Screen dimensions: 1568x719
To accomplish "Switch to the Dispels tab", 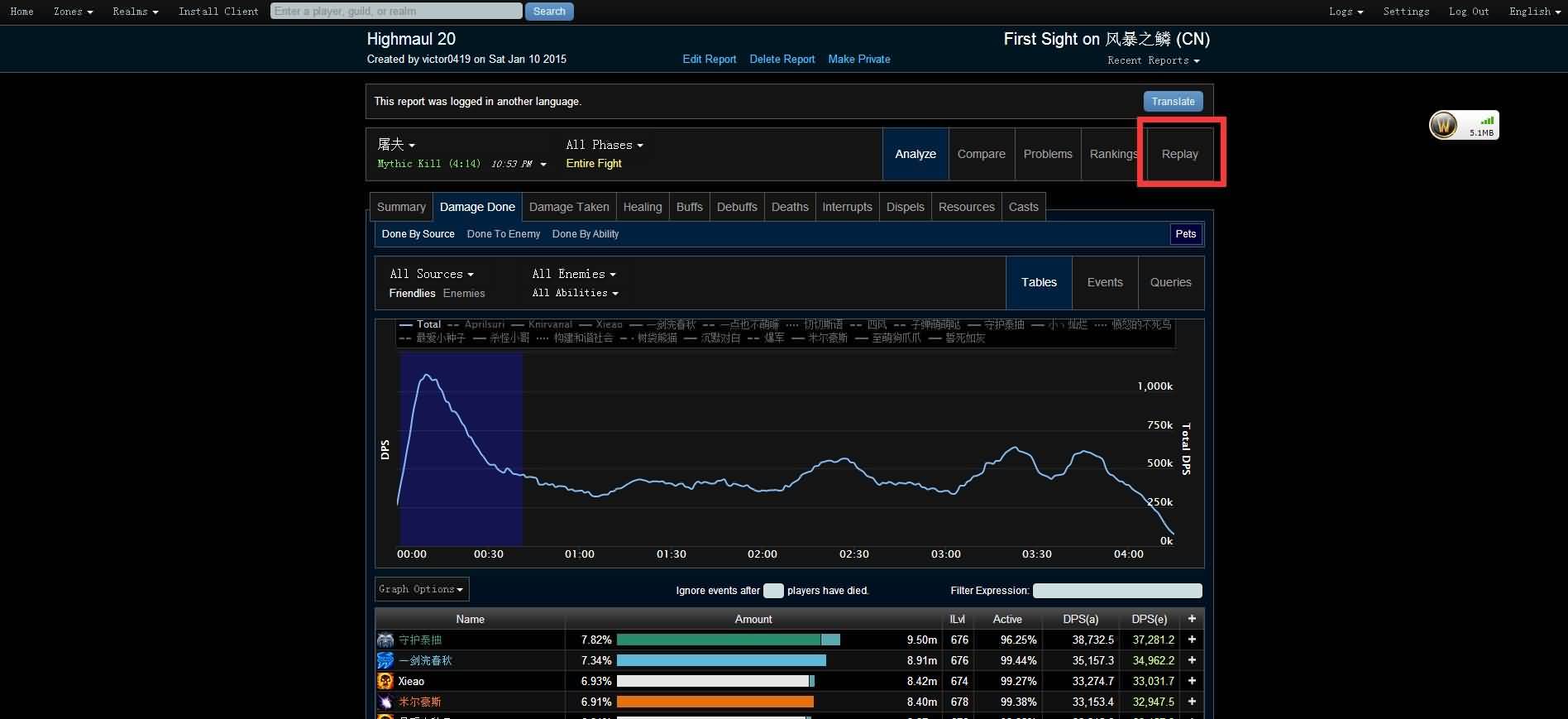I will pyautogui.click(x=906, y=207).
